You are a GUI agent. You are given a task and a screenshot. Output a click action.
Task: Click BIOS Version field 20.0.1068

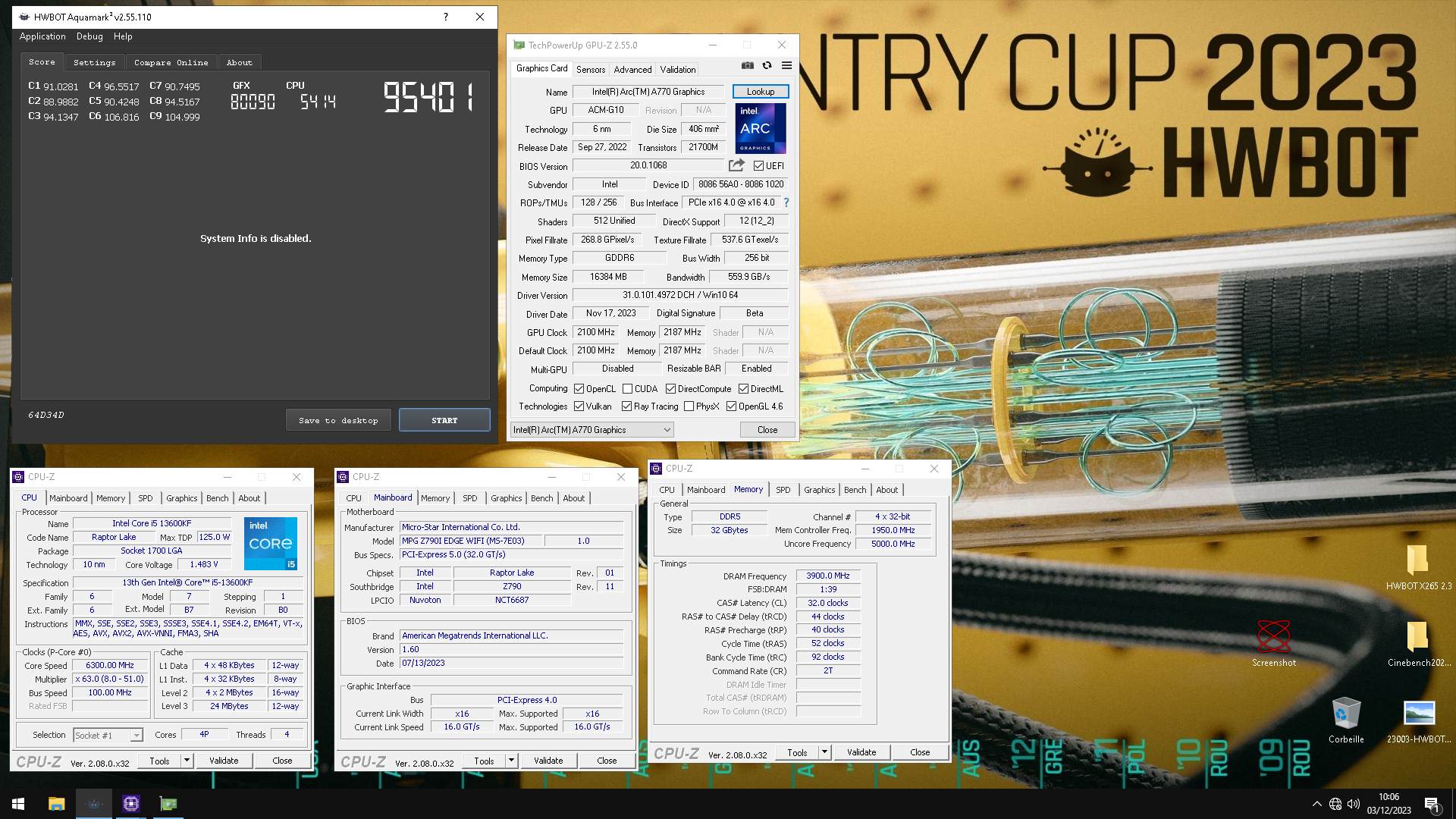coord(648,165)
